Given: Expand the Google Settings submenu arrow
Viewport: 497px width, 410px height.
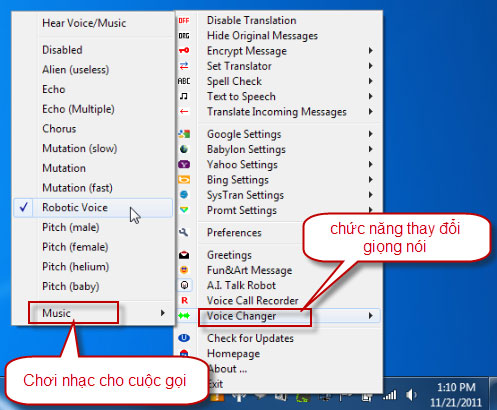Looking at the screenshot, I should pyautogui.click(x=371, y=134).
